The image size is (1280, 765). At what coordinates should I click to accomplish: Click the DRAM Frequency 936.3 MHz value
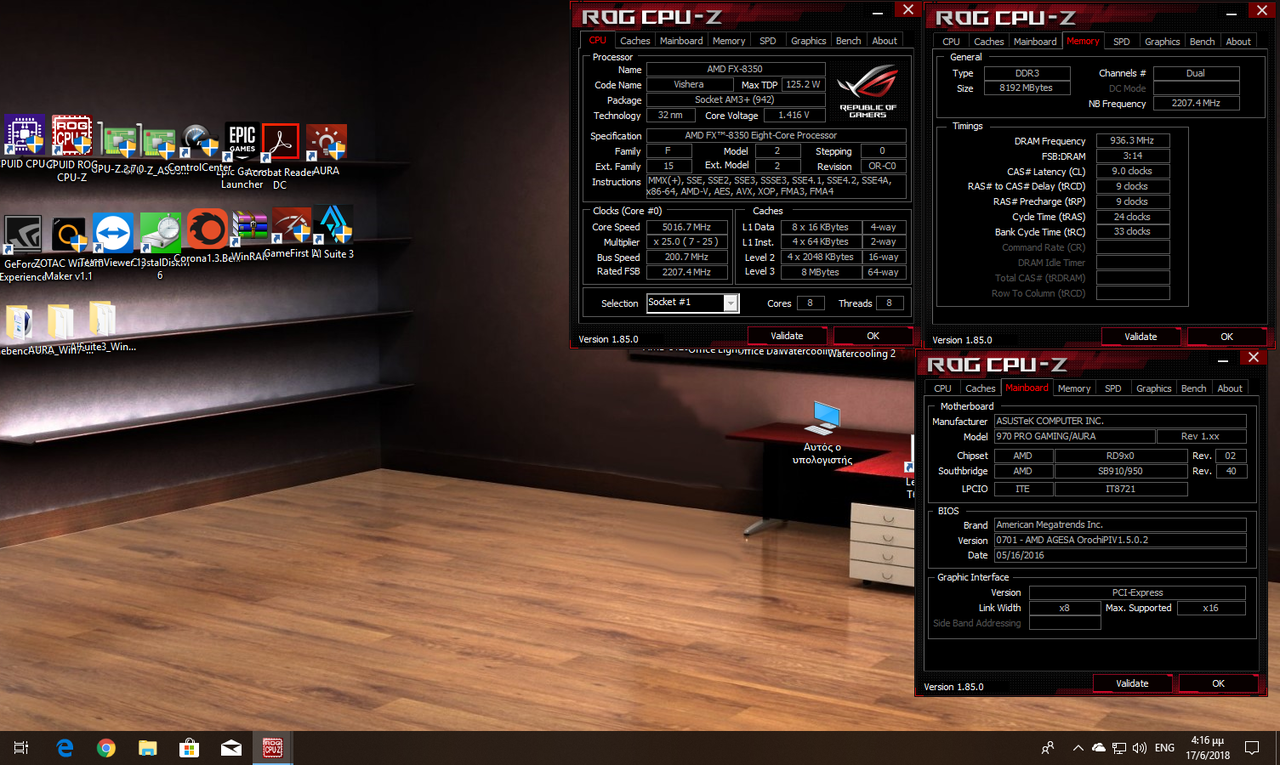tap(1133, 141)
